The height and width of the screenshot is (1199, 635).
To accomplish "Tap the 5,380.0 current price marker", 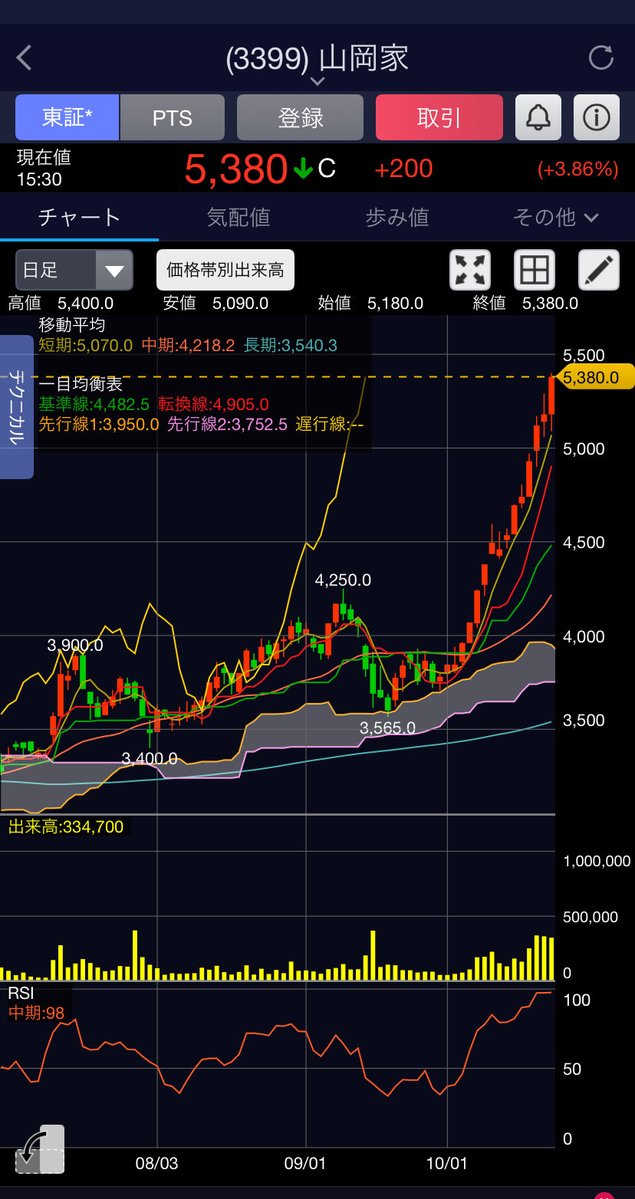I will tap(596, 377).
